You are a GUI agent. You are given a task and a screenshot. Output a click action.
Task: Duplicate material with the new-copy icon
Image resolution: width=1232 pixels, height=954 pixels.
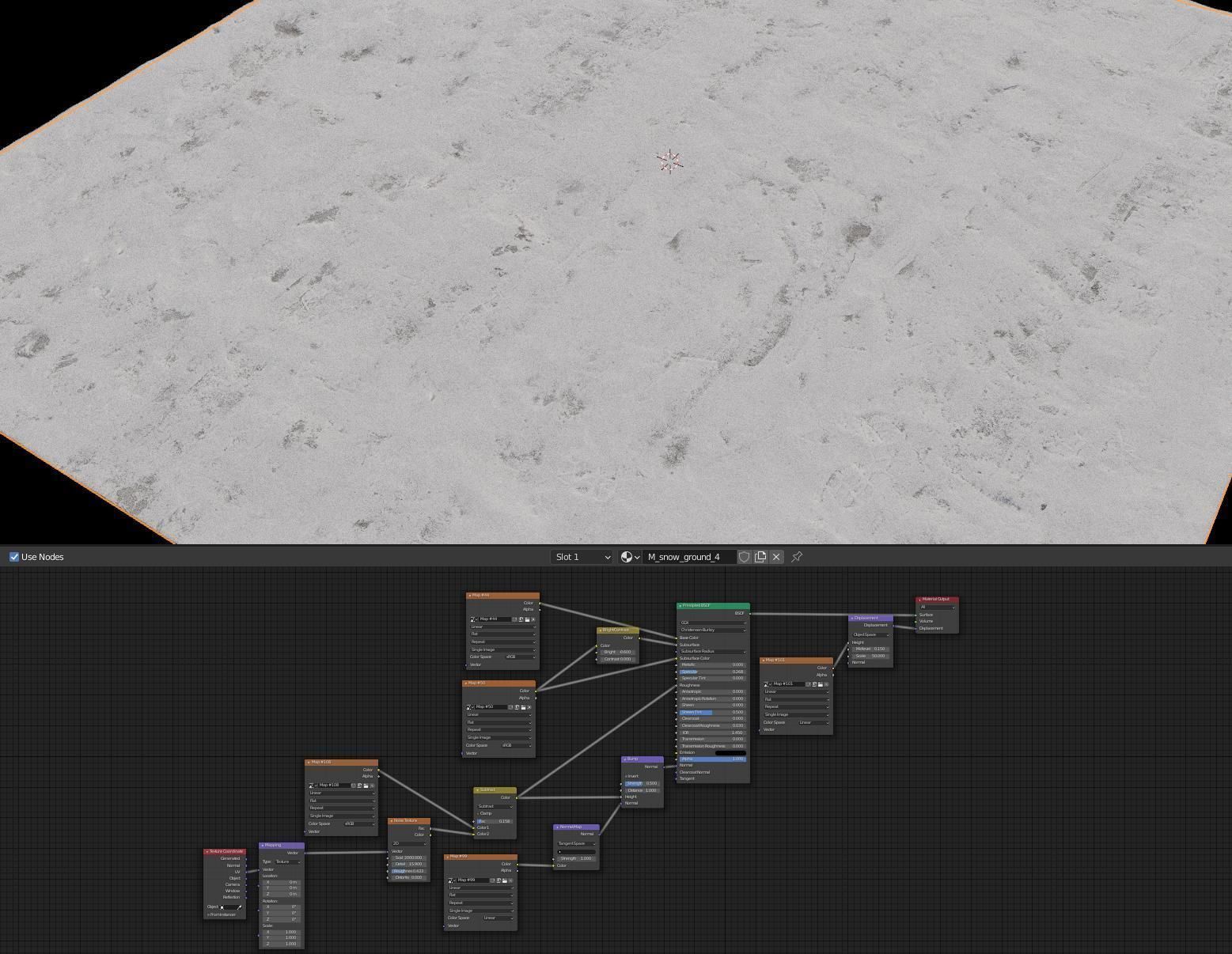pyautogui.click(x=760, y=557)
